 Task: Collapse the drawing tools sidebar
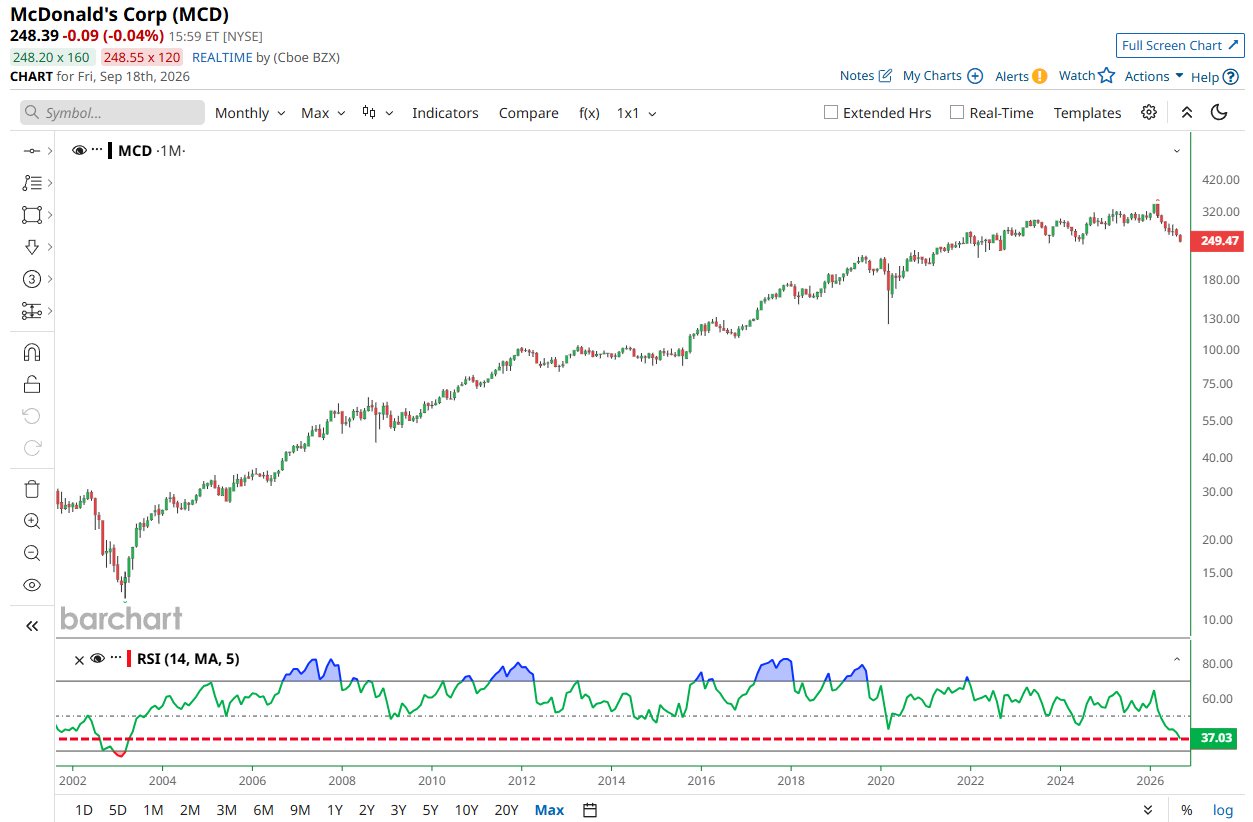[31, 626]
